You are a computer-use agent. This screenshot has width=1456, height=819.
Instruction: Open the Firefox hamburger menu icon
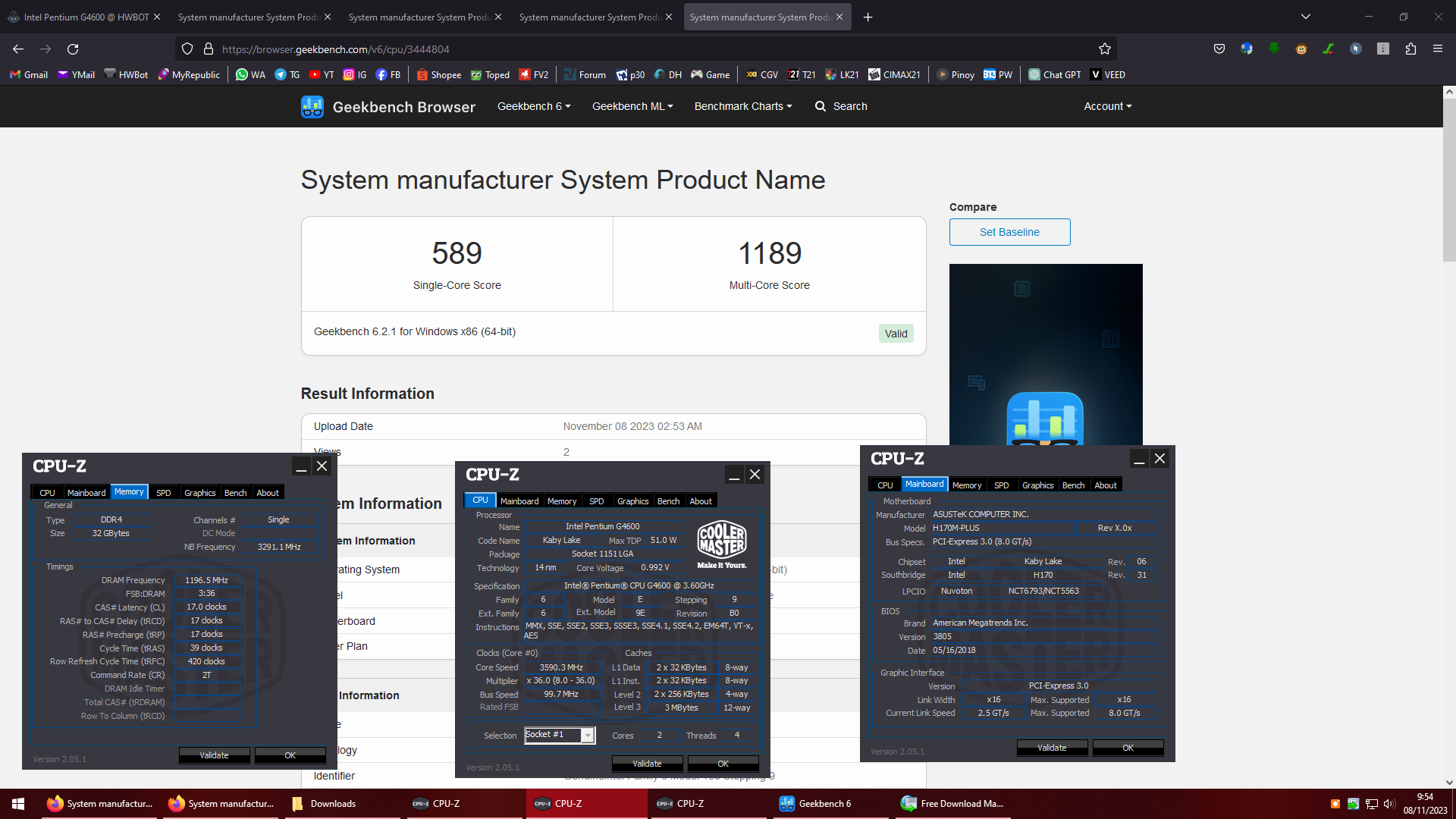1438,49
